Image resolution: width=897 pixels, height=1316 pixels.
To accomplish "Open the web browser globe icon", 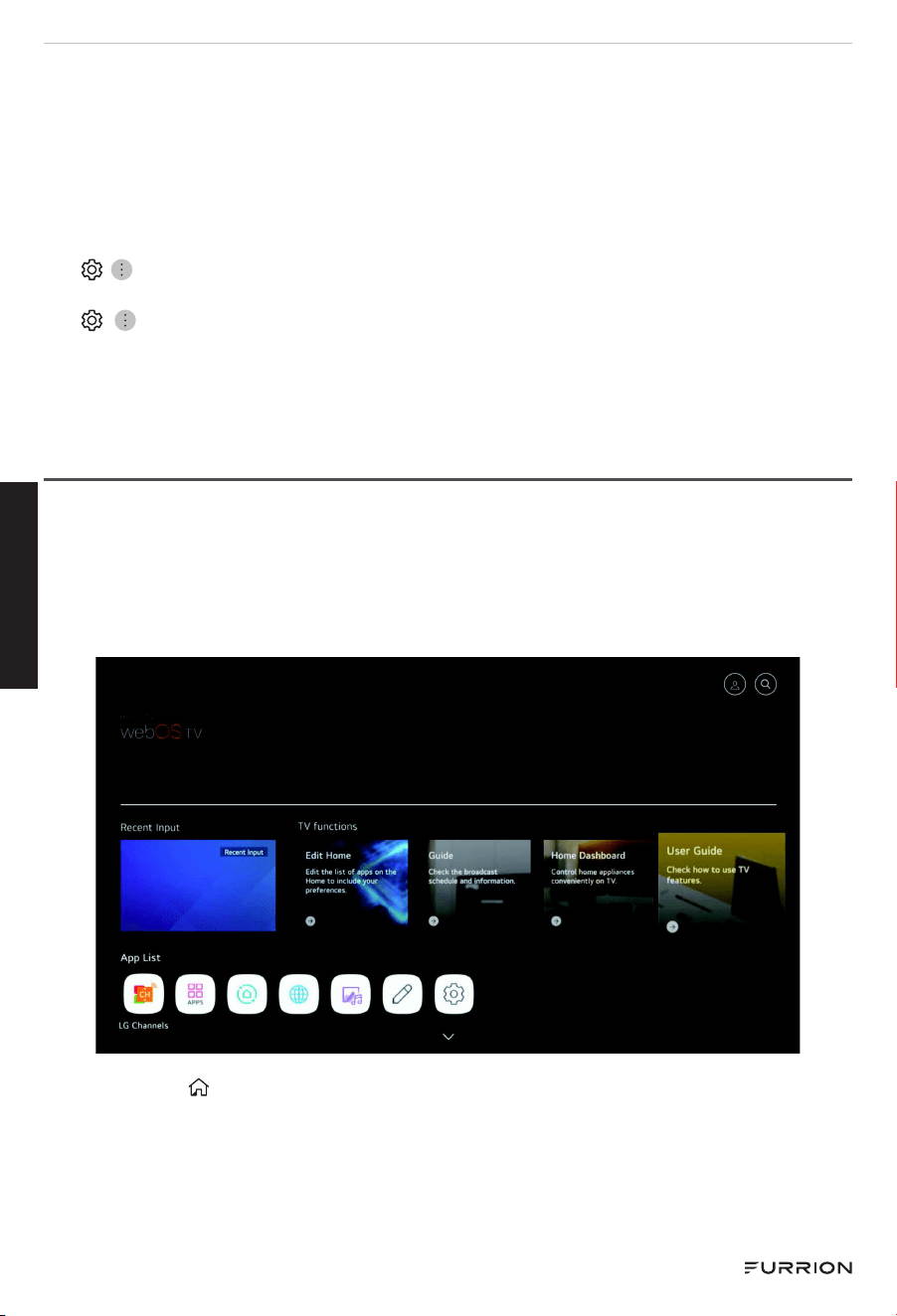I will [299, 994].
